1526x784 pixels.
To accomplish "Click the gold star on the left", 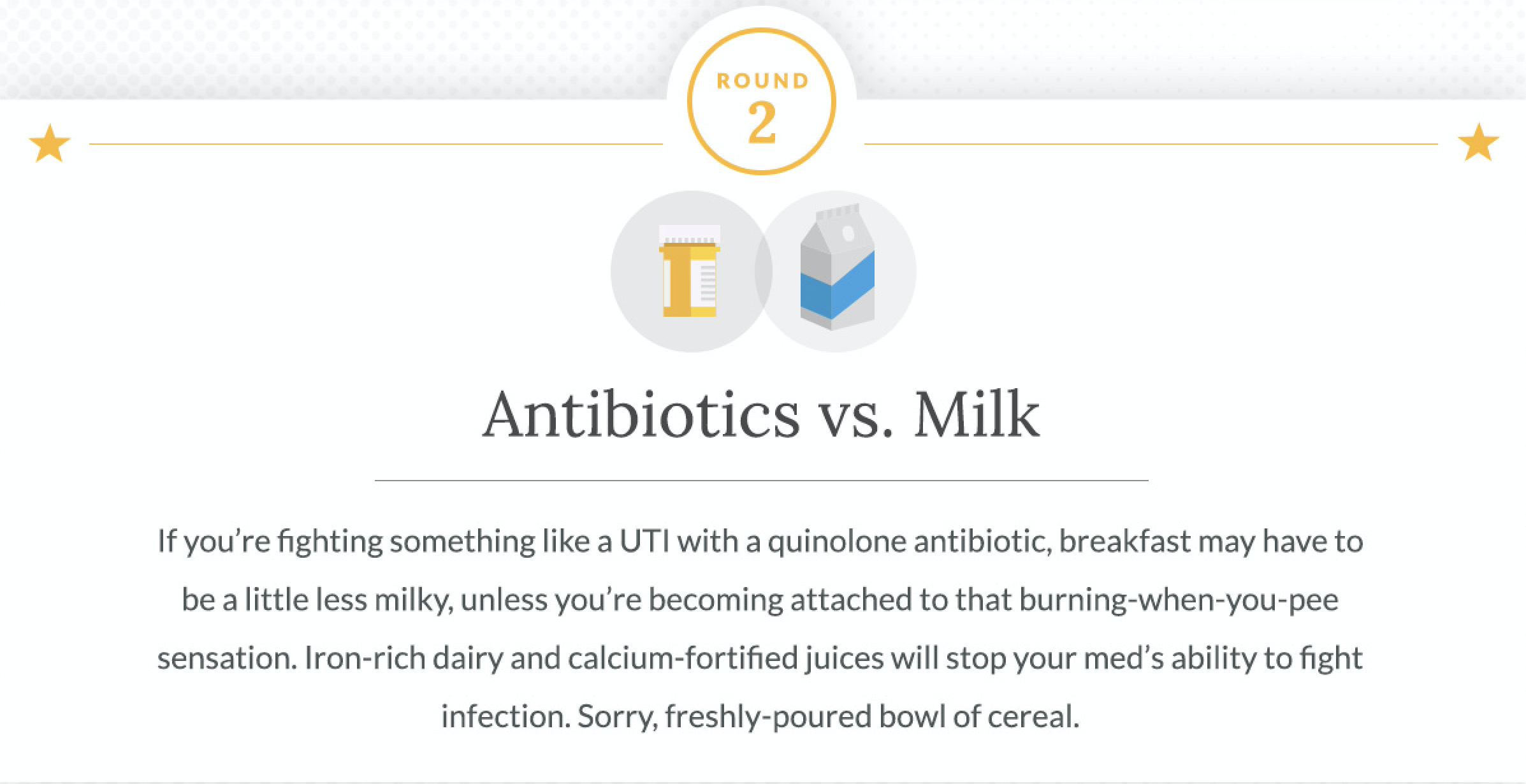I will pos(50,143).
